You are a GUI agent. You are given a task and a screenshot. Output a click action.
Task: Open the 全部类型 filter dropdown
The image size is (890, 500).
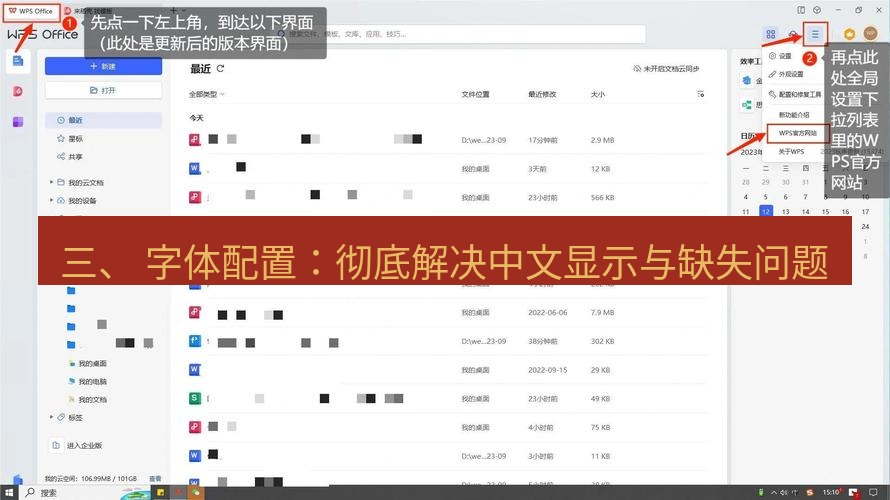pos(207,94)
